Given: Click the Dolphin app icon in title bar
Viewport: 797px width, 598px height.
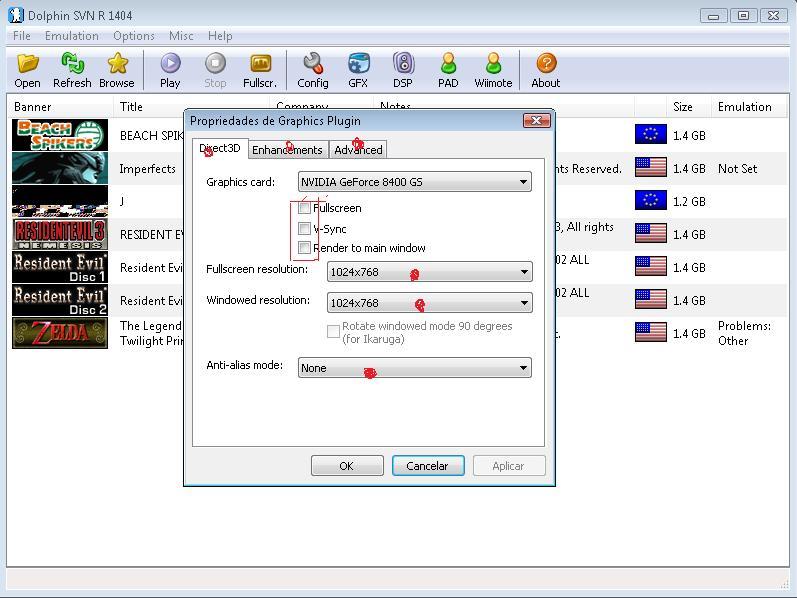Looking at the screenshot, I should coord(16,15).
